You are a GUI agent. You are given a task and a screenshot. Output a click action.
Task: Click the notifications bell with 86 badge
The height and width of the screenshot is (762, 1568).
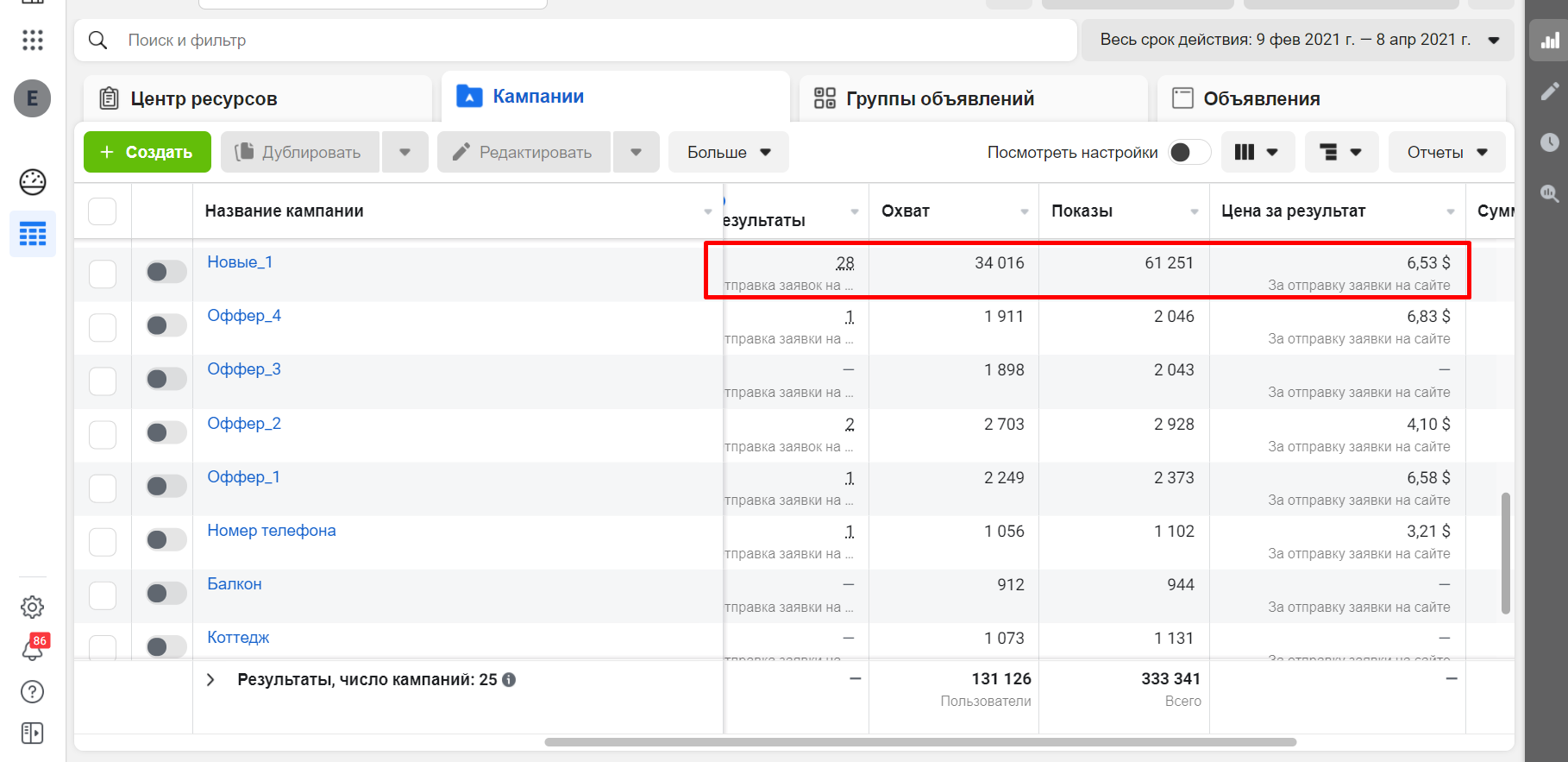(x=33, y=649)
